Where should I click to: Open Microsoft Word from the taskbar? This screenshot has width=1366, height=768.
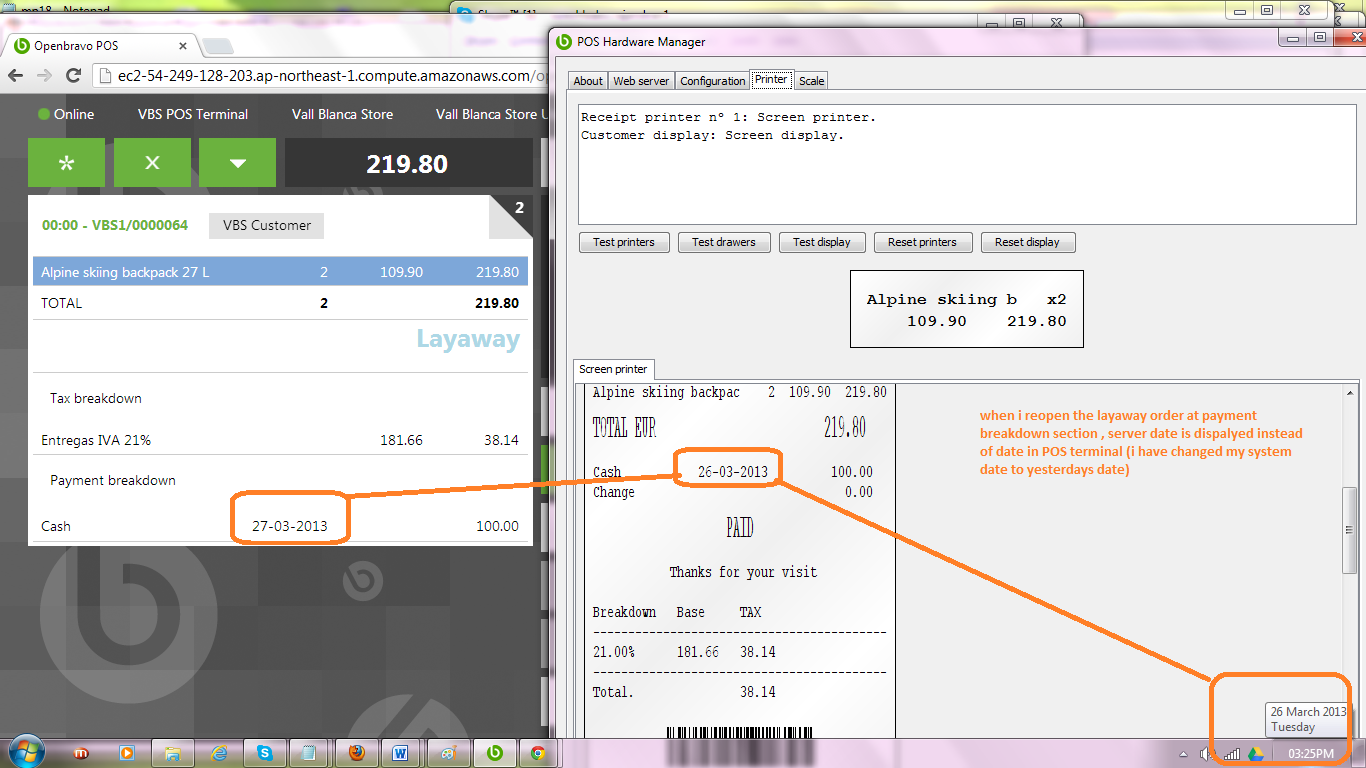point(402,753)
